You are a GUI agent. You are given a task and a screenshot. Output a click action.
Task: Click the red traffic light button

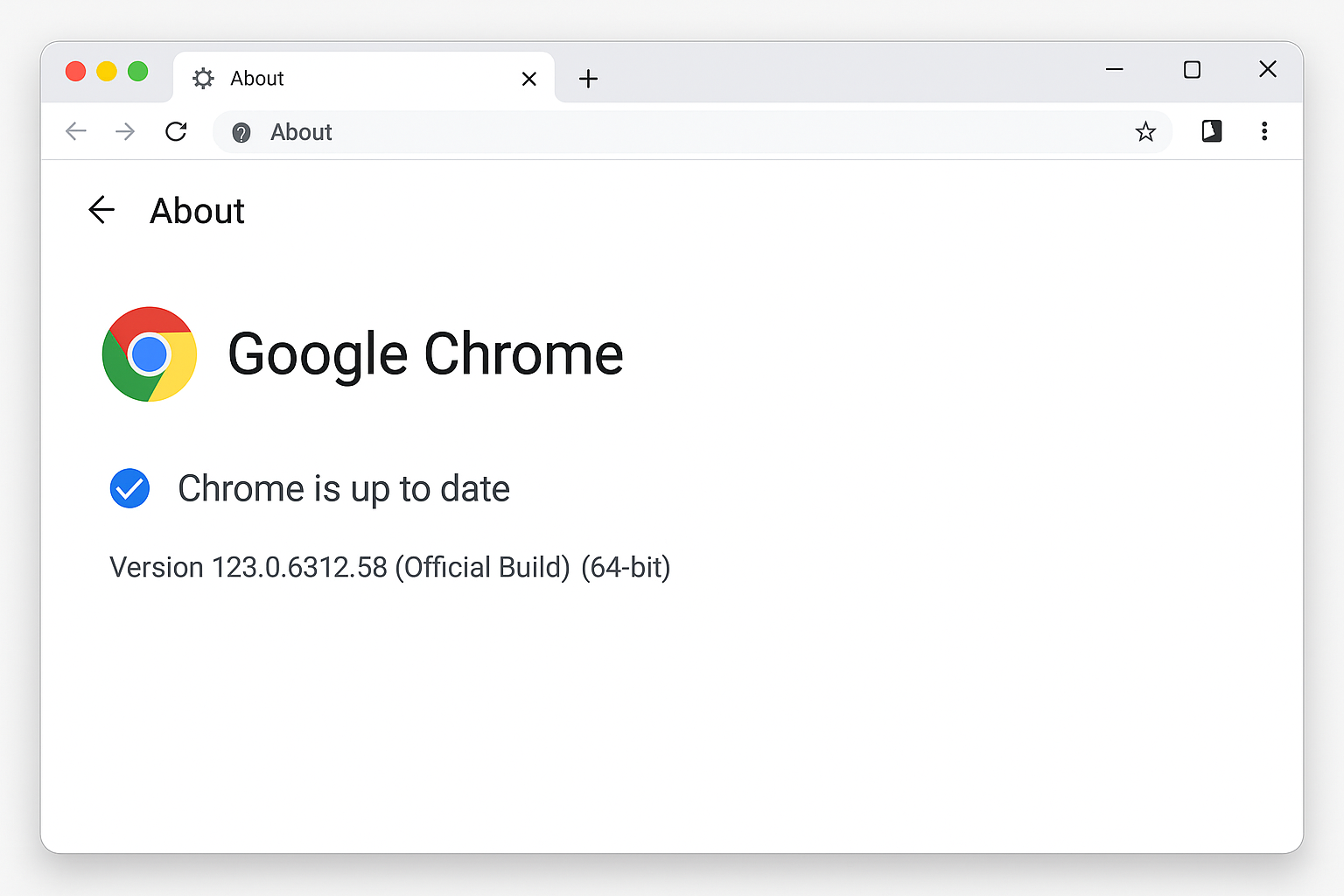pos(75,71)
